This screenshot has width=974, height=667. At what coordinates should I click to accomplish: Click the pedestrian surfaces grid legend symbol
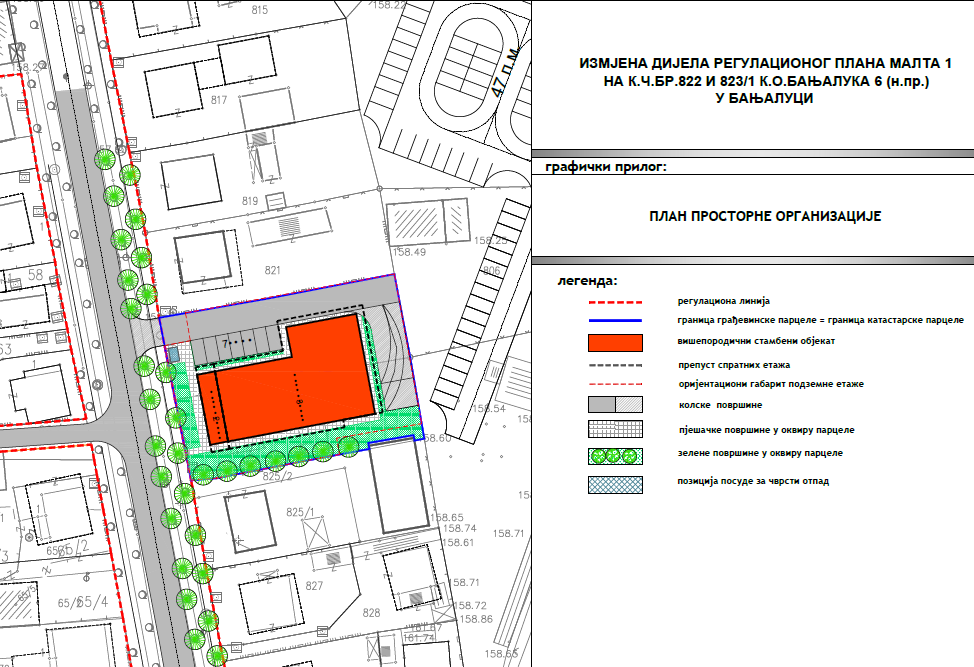click(614, 430)
